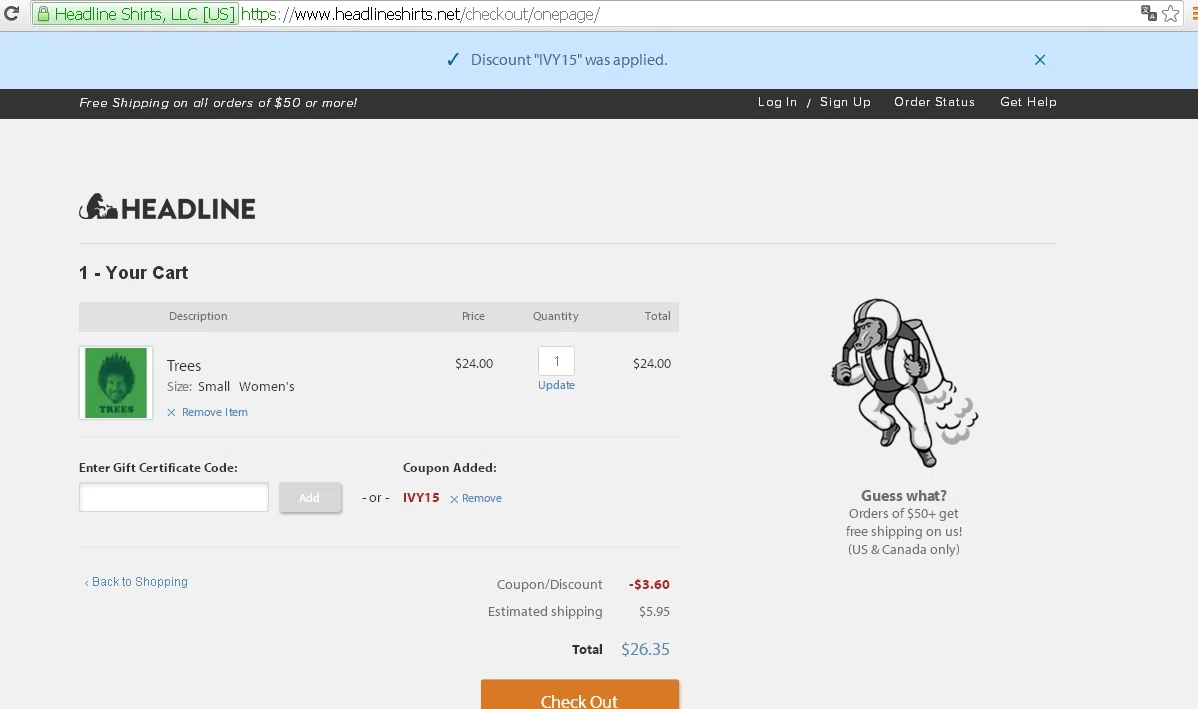Click the Description column header

[x=198, y=316]
